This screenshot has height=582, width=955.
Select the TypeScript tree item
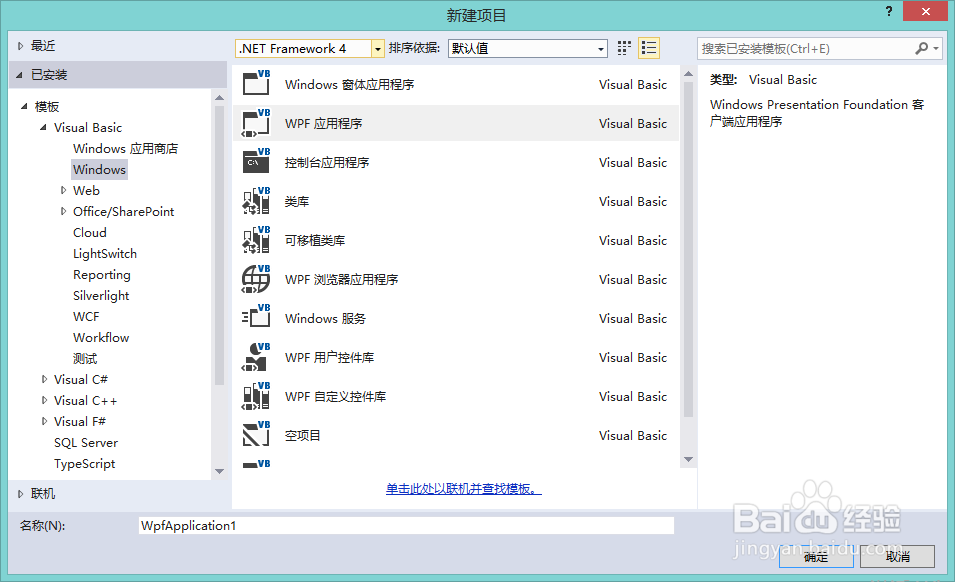click(x=84, y=463)
